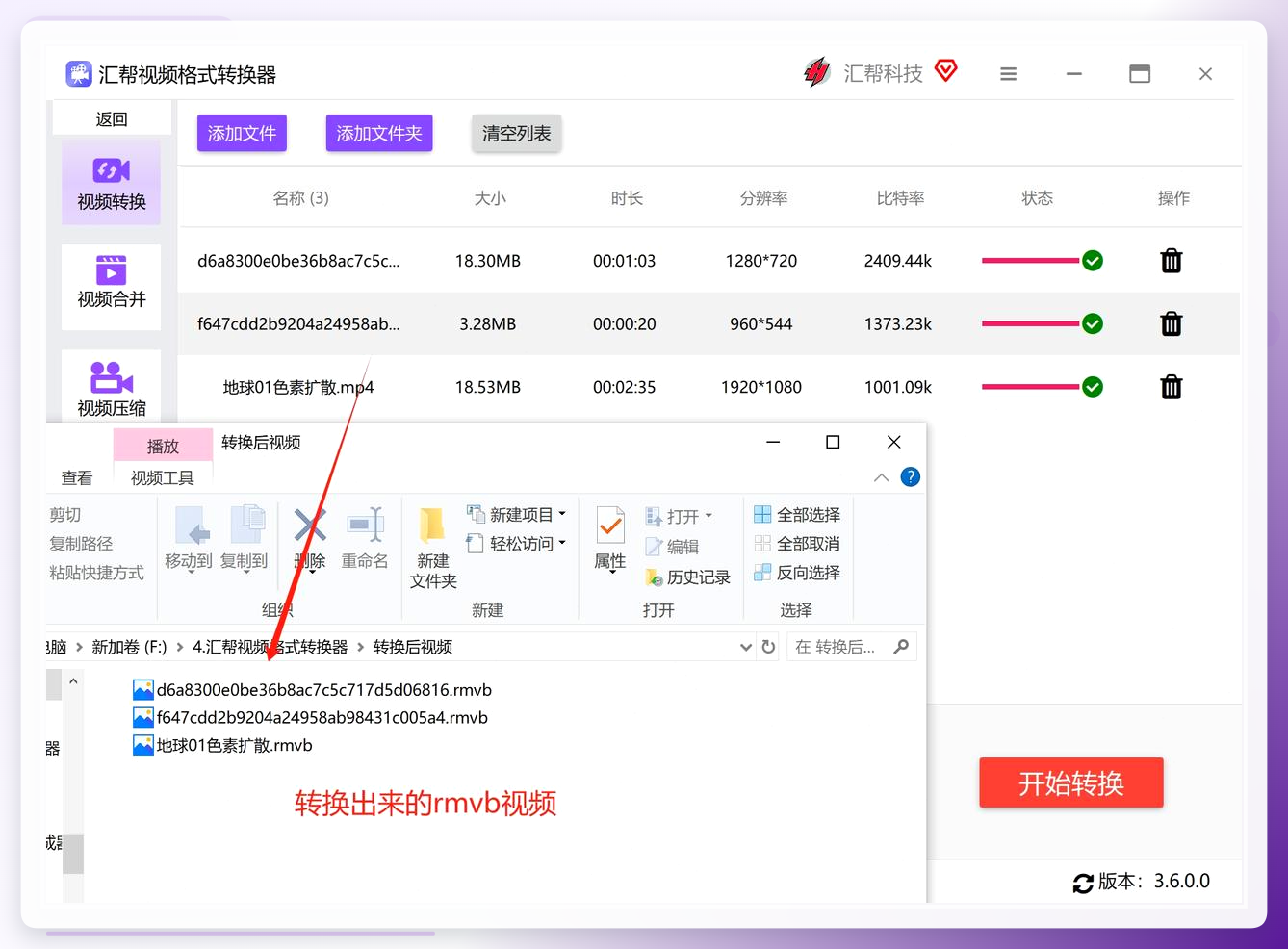Open the hamburger menu in title bar
Screen dimensions: 1288x949
[x=1008, y=74]
